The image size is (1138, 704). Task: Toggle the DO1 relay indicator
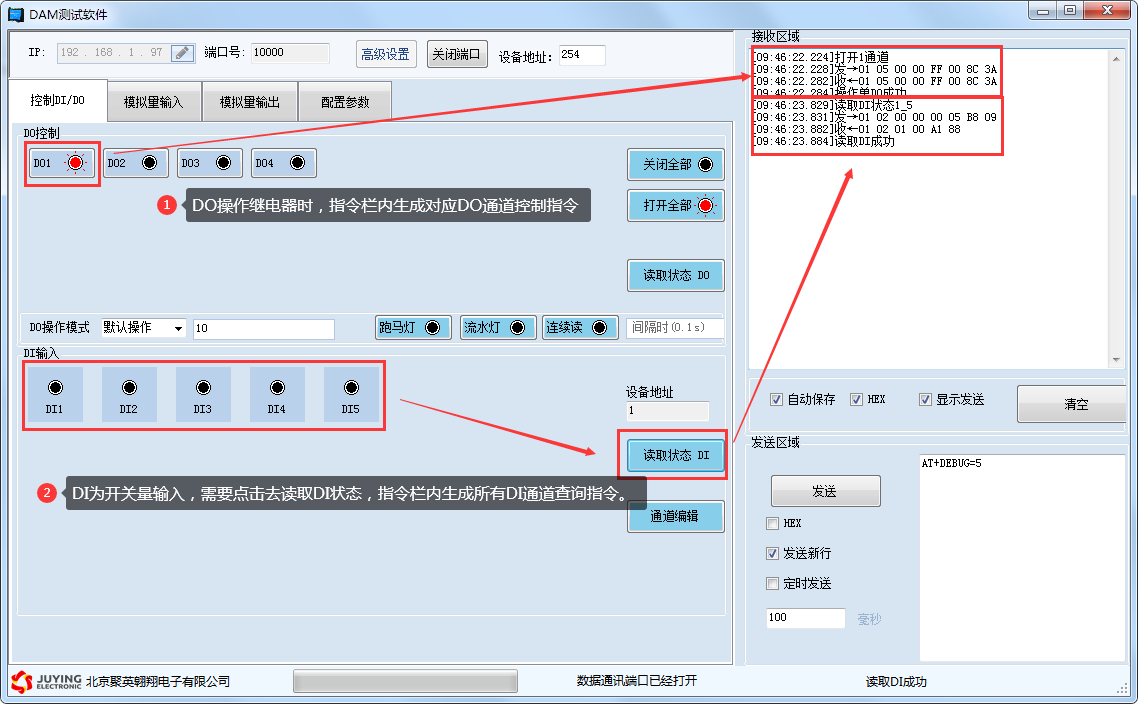tap(62, 163)
